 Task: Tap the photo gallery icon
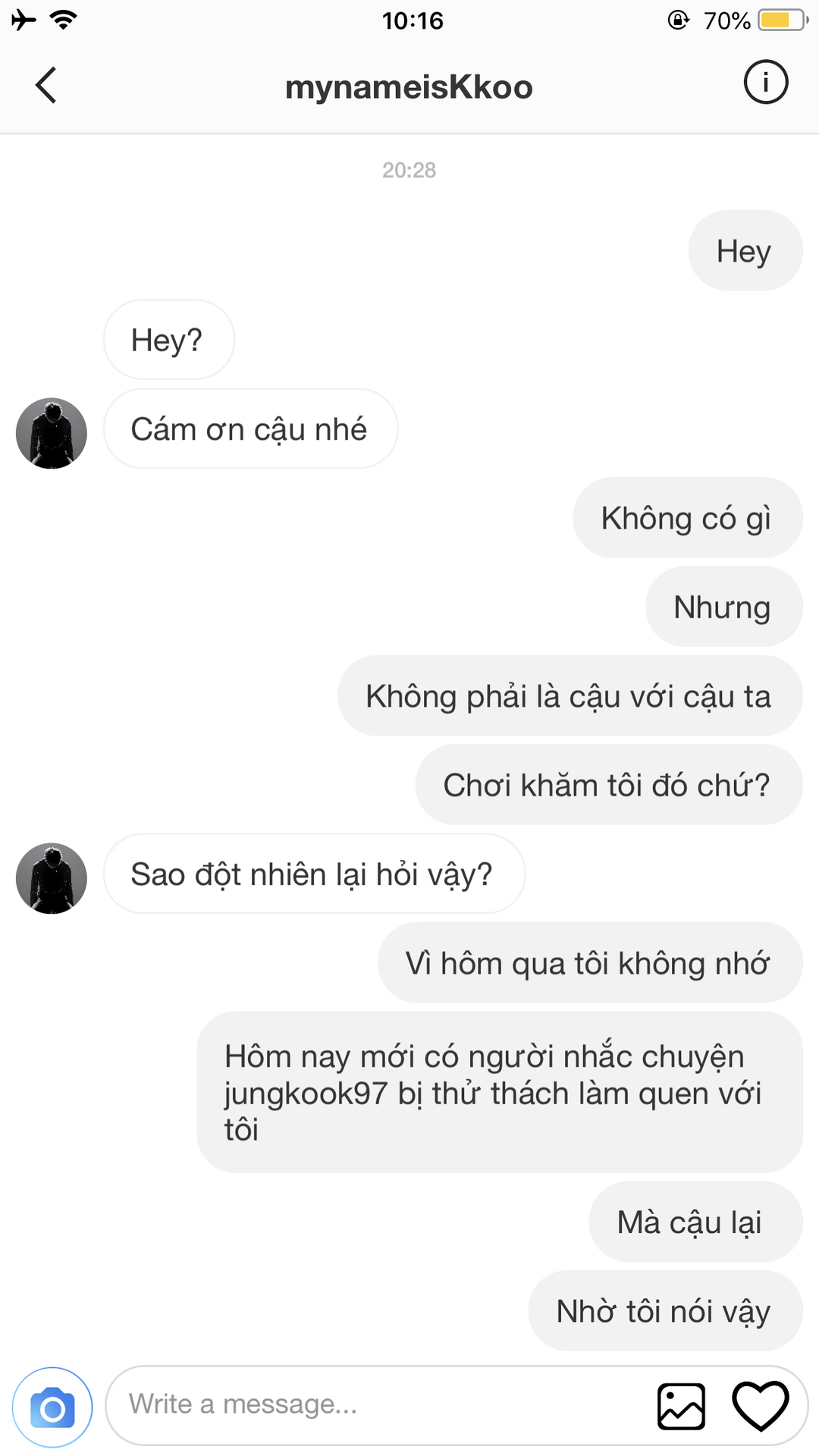coord(681,1407)
